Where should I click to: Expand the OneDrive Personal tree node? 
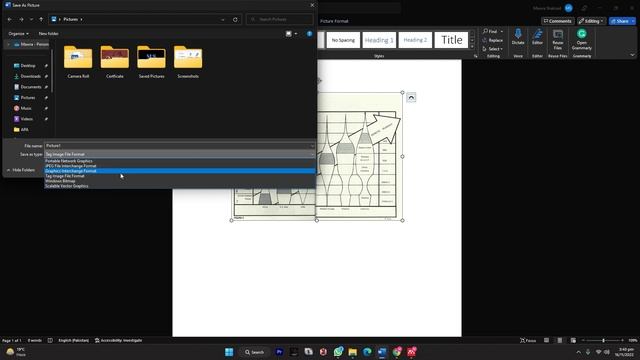tap(9, 44)
